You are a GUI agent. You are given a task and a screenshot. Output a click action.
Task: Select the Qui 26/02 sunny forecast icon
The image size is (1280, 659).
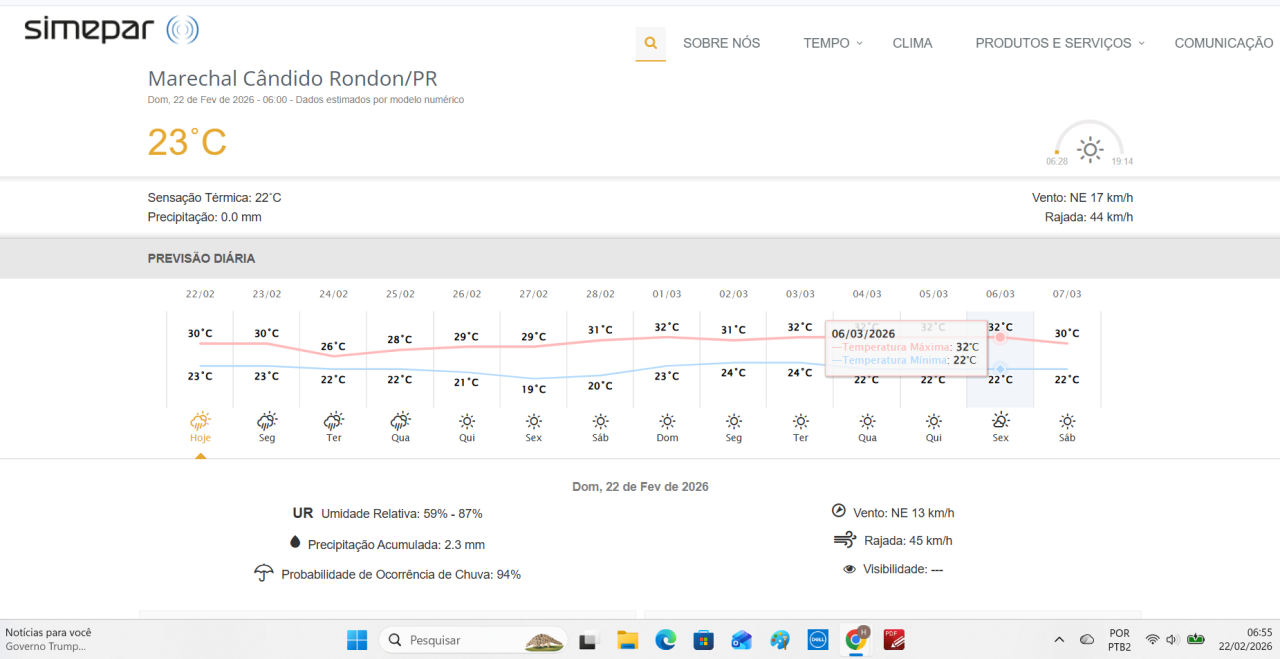point(467,421)
